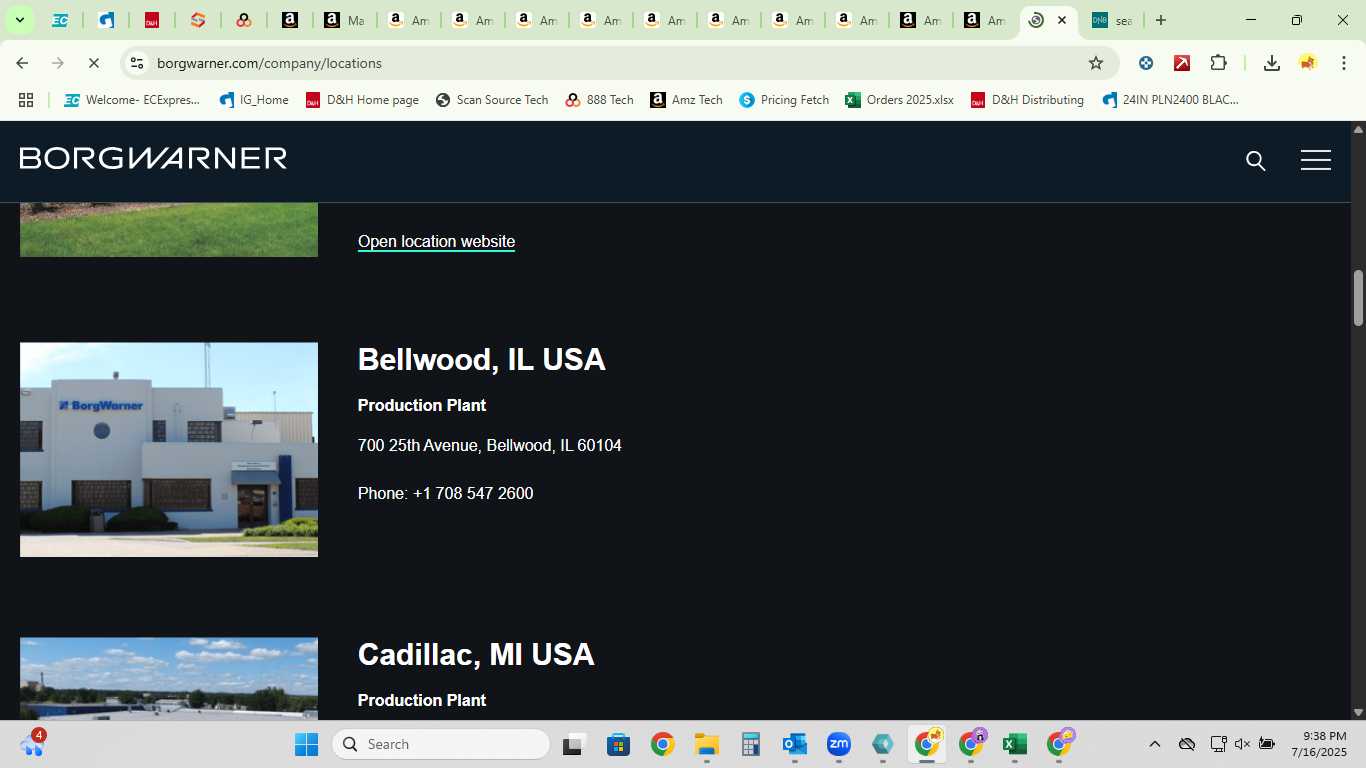The width and height of the screenshot is (1366, 768).
Task: Click the Bellwood phone number text
Action: (x=445, y=493)
